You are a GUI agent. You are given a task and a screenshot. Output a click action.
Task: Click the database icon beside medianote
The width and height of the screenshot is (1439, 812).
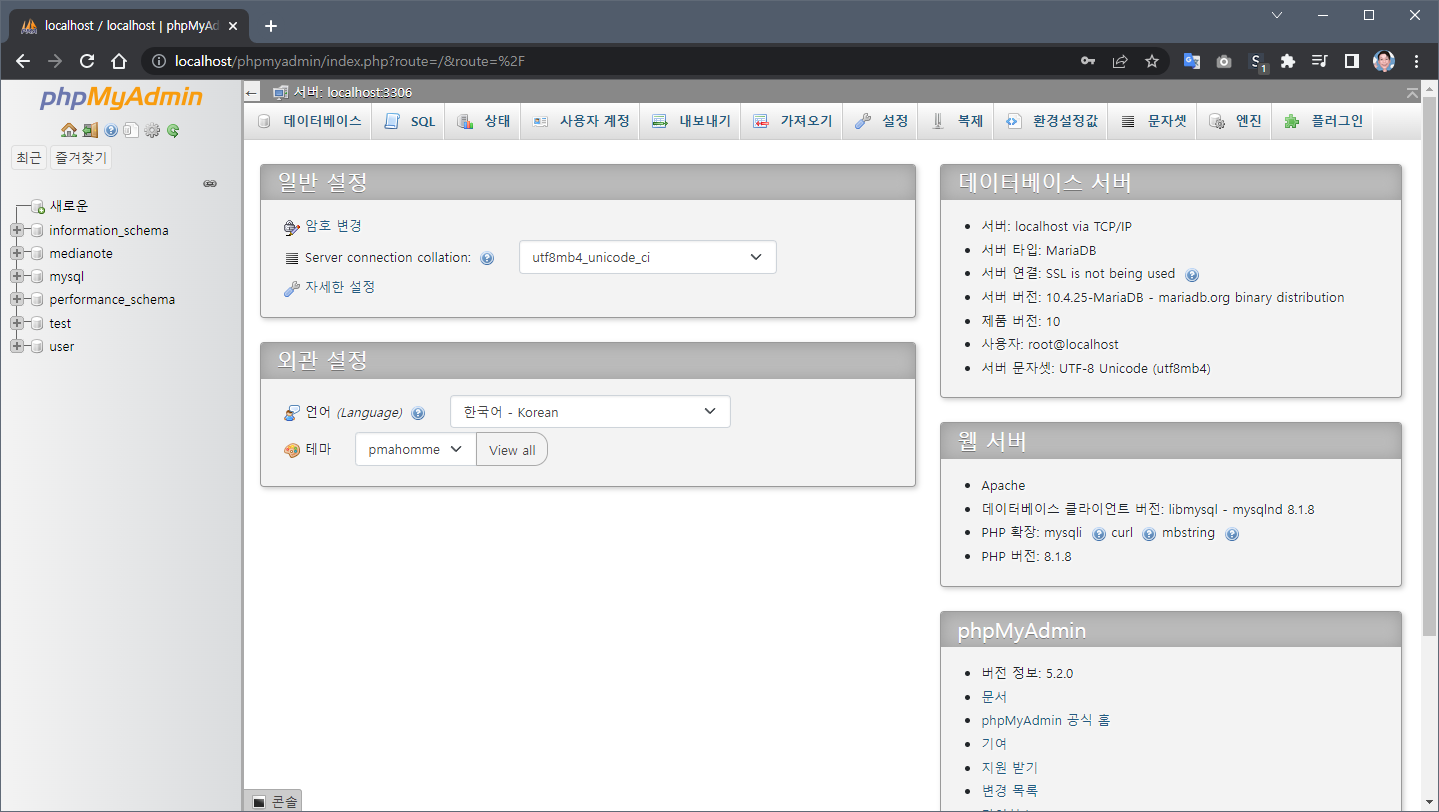37,254
